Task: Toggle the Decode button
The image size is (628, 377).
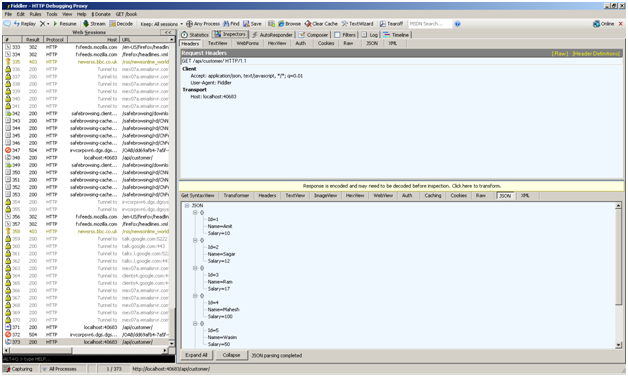Action: pyautogui.click(x=121, y=24)
